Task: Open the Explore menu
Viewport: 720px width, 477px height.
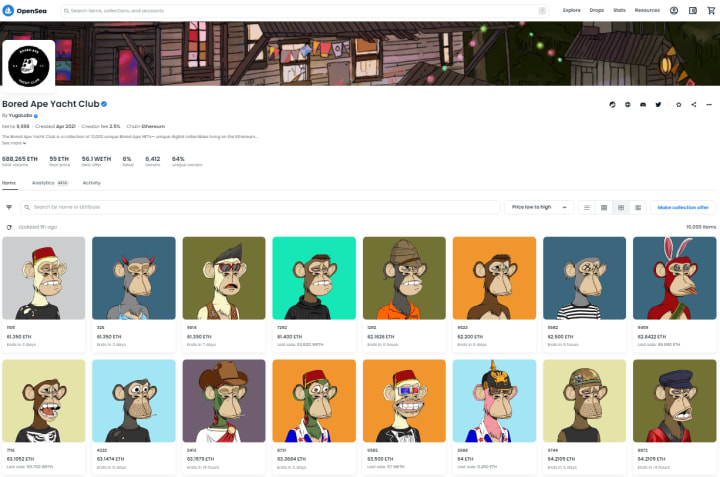Action: 572,10
